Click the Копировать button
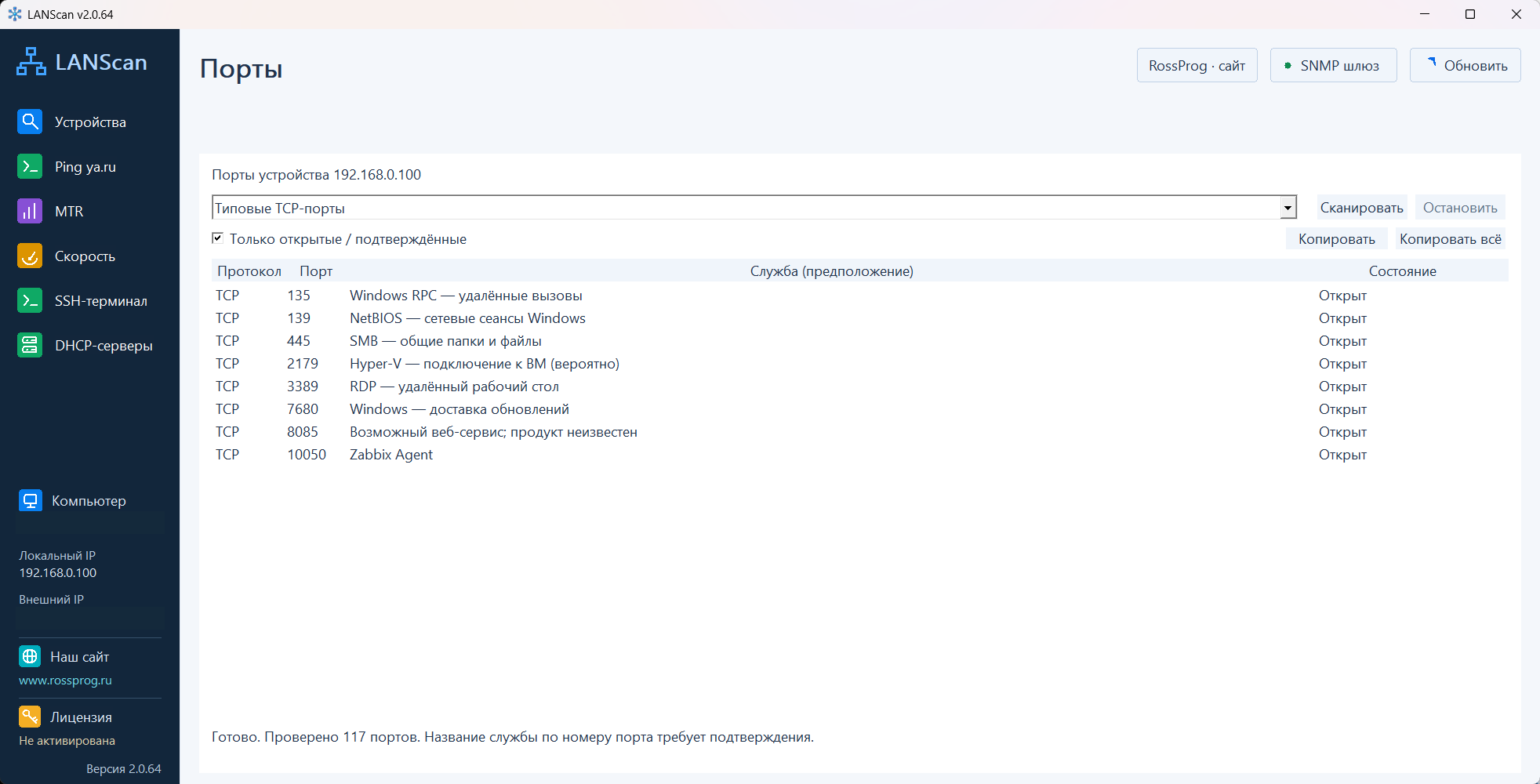The width and height of the screenshot is (1540, 784). (1337, 239)
